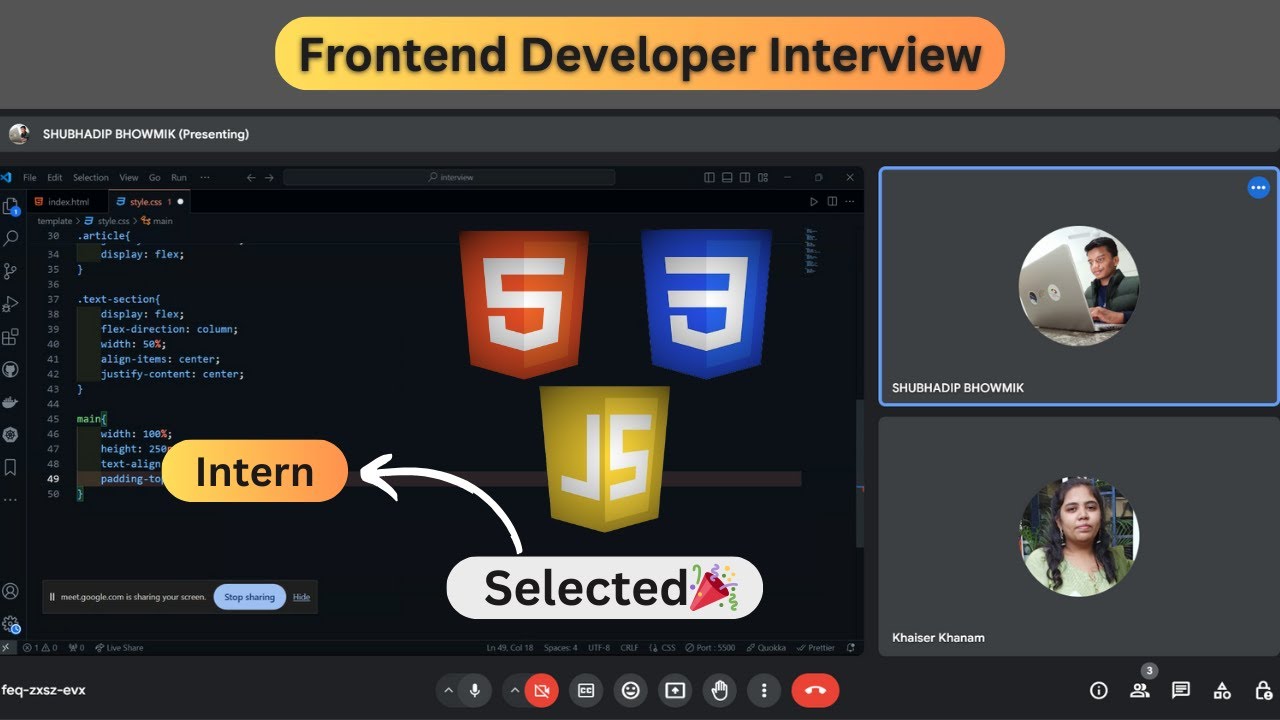Viewport: 1280px width, 720px height.
Task: Open the Docker view icon
Action: pyautogui.click(x=11, y=402)
